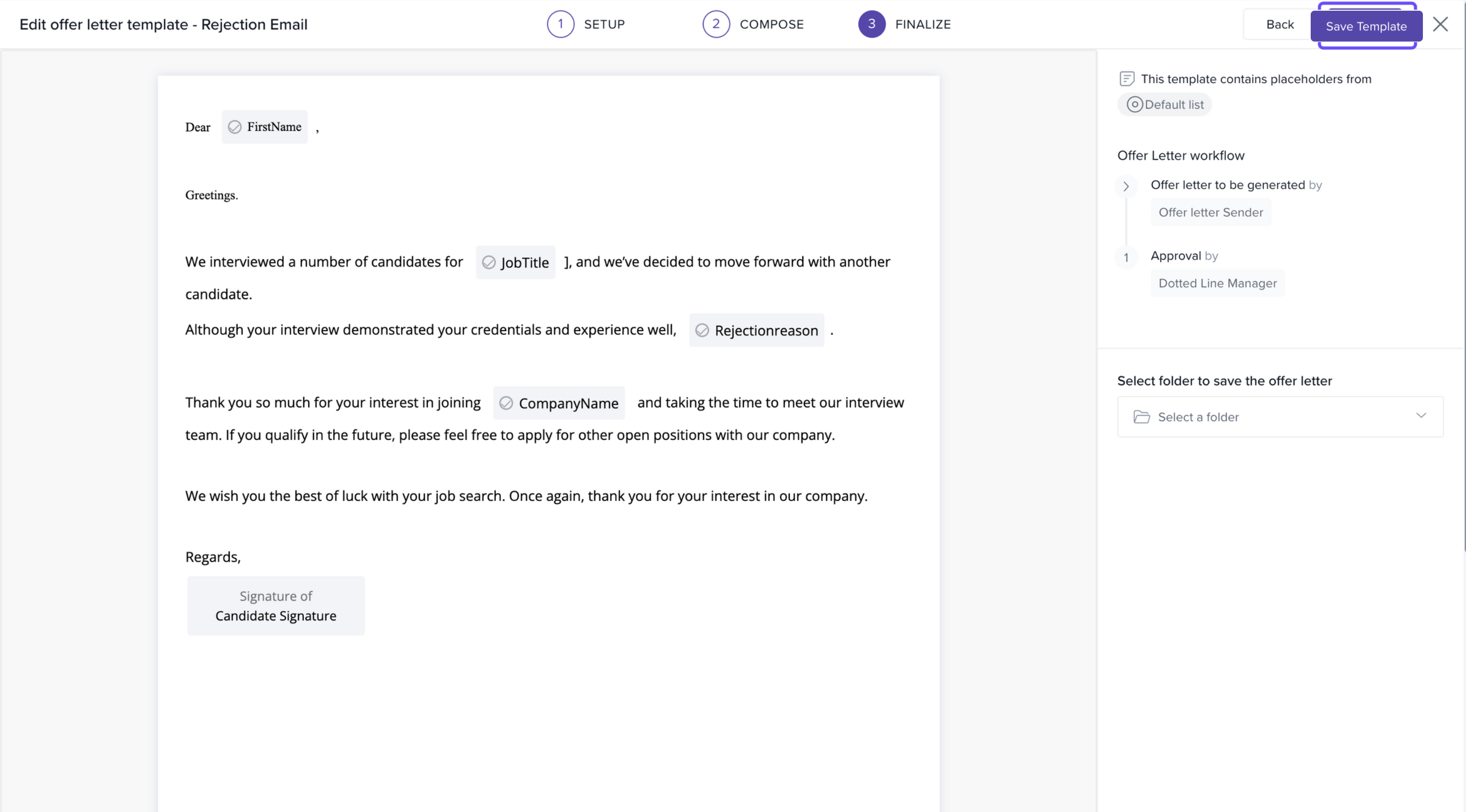
Task: Click the folder icon in the folder selector
Action: coord(1141,417)
